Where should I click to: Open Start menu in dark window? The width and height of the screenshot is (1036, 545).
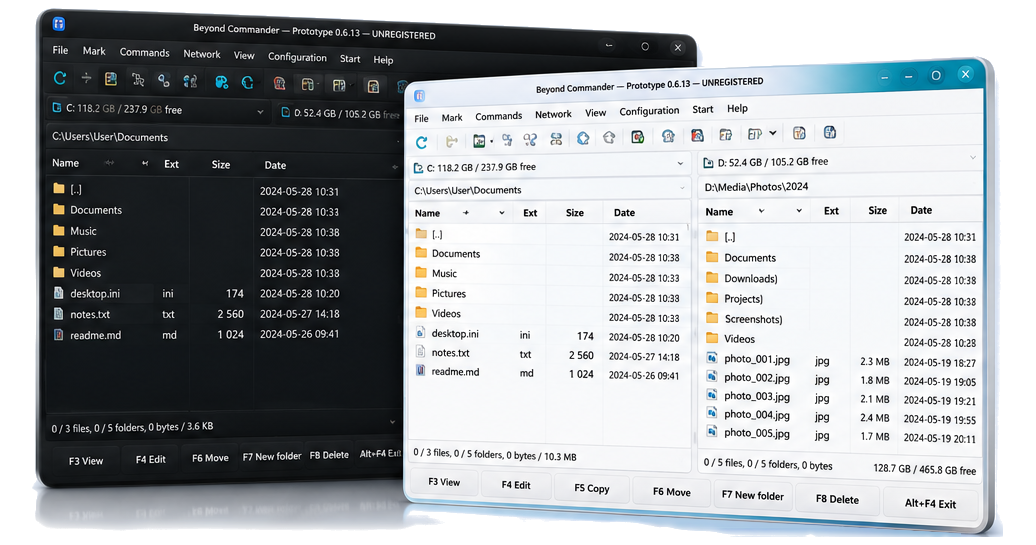350,59
